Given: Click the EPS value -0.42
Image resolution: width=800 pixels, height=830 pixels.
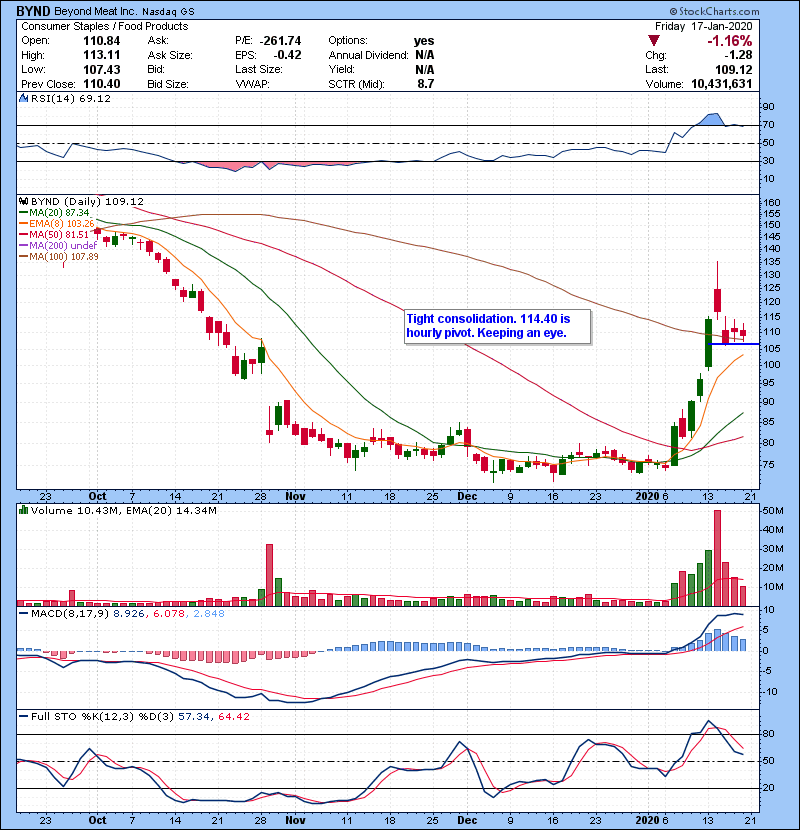Looking at the screenshot, I should click(x=287, y=55).
